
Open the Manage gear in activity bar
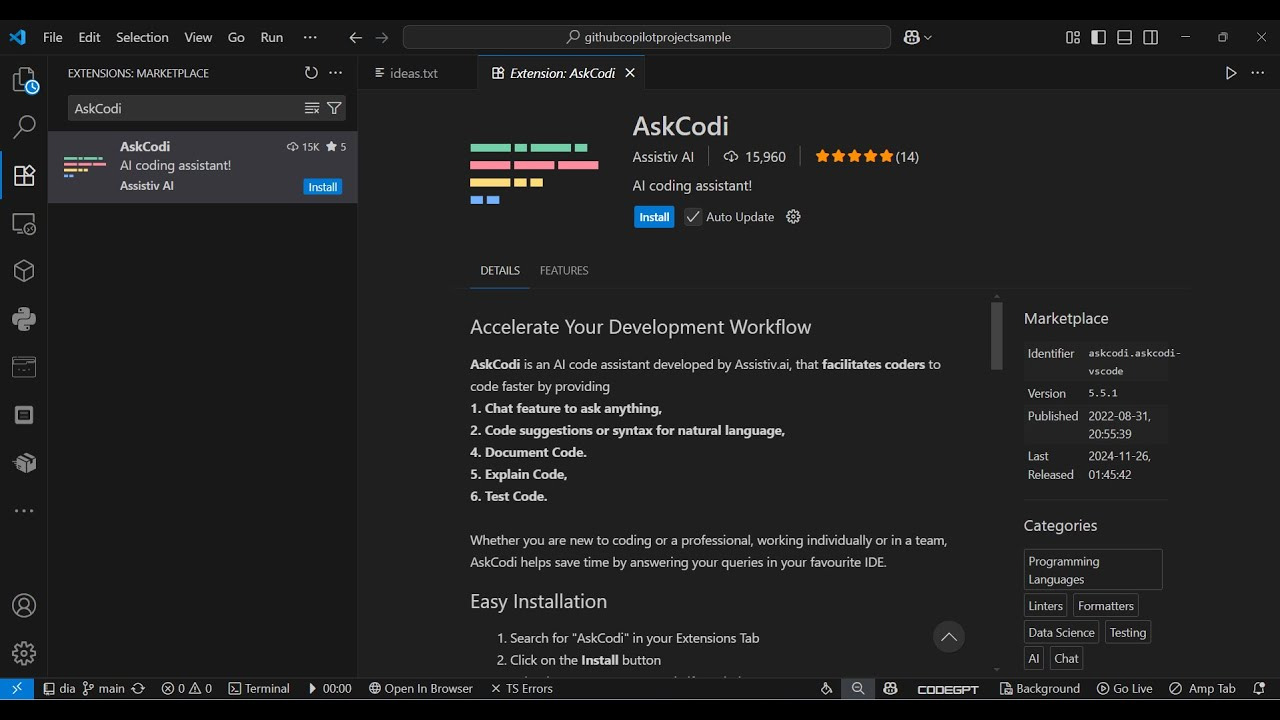tap(24, 654)
